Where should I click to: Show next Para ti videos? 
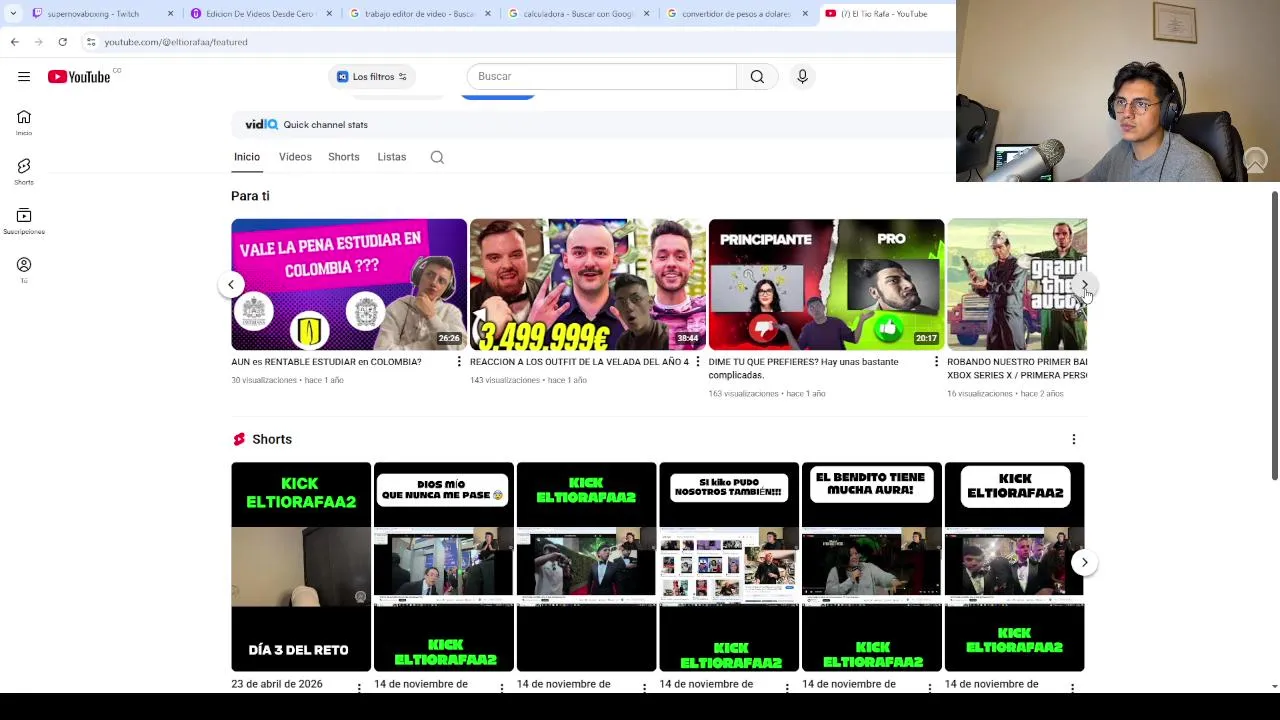[1085, 285]
